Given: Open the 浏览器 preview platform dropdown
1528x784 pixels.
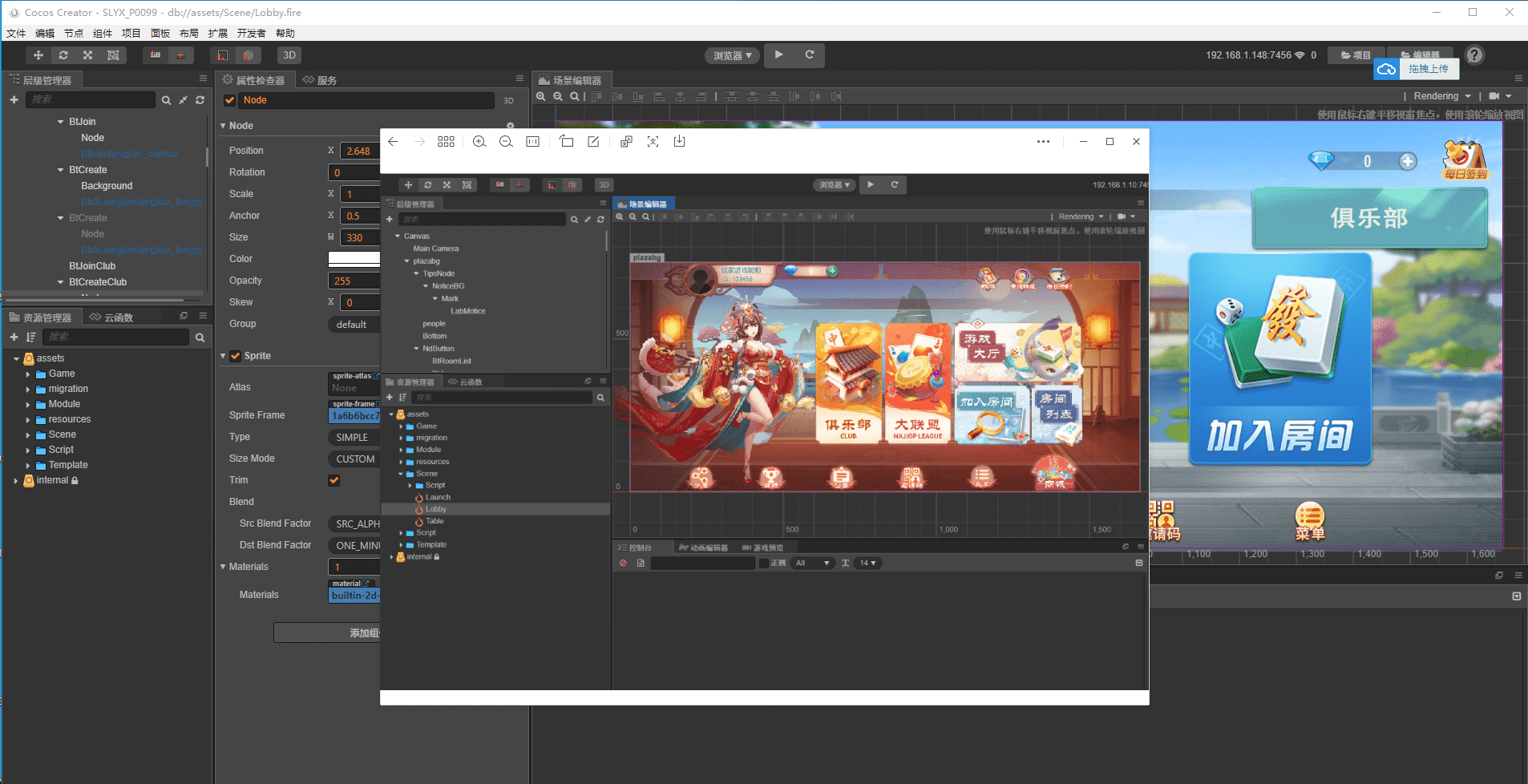Looking at the screenshot, I should (x=732, y=55).
